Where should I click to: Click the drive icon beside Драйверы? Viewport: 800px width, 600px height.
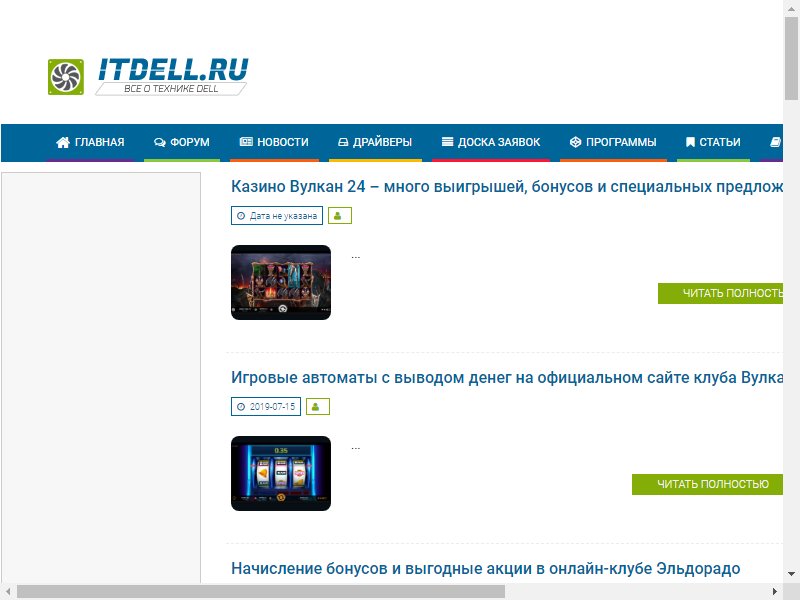[343, 142]
